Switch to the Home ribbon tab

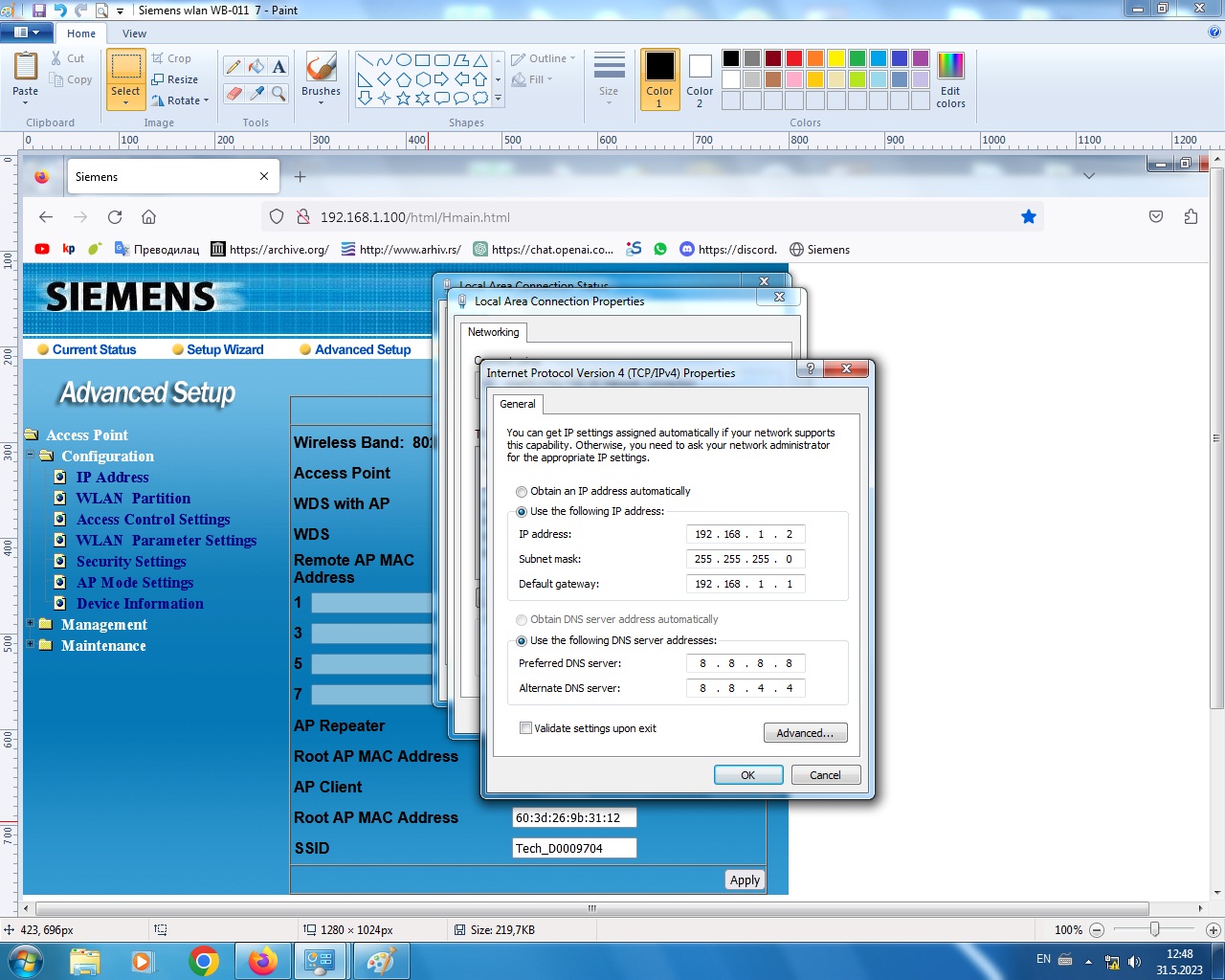(81, 33)
